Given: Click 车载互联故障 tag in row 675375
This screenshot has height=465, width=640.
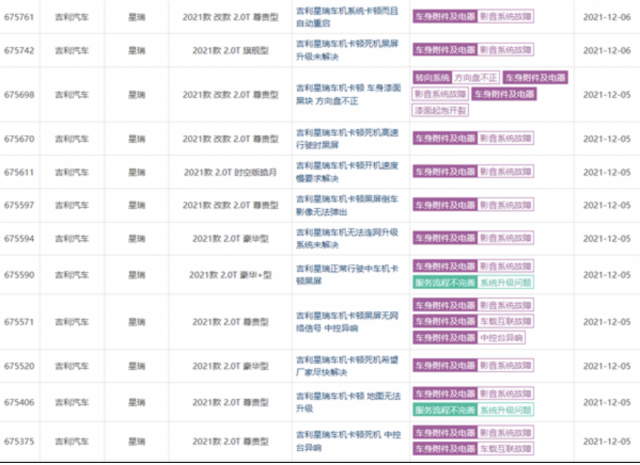Looking at the screenshot, I should coord(505,449).
